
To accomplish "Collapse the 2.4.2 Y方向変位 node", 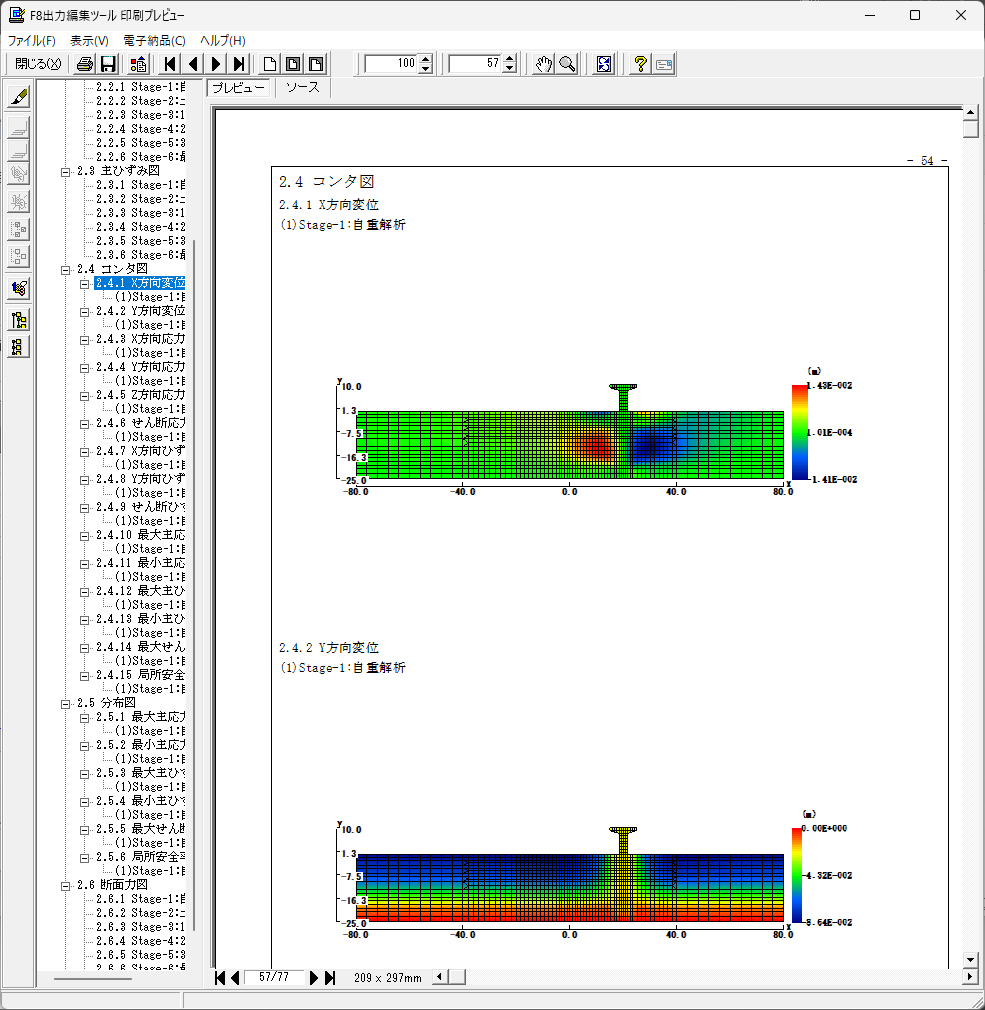I will 85,311.
